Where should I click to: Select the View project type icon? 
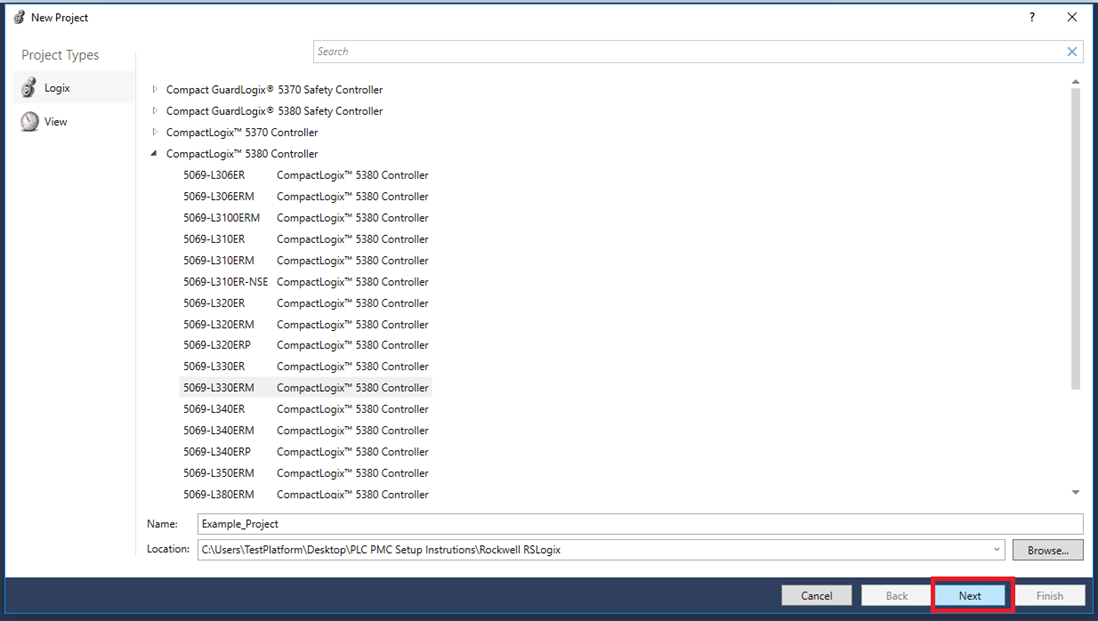pyautogui.click(x=29, y=122)
